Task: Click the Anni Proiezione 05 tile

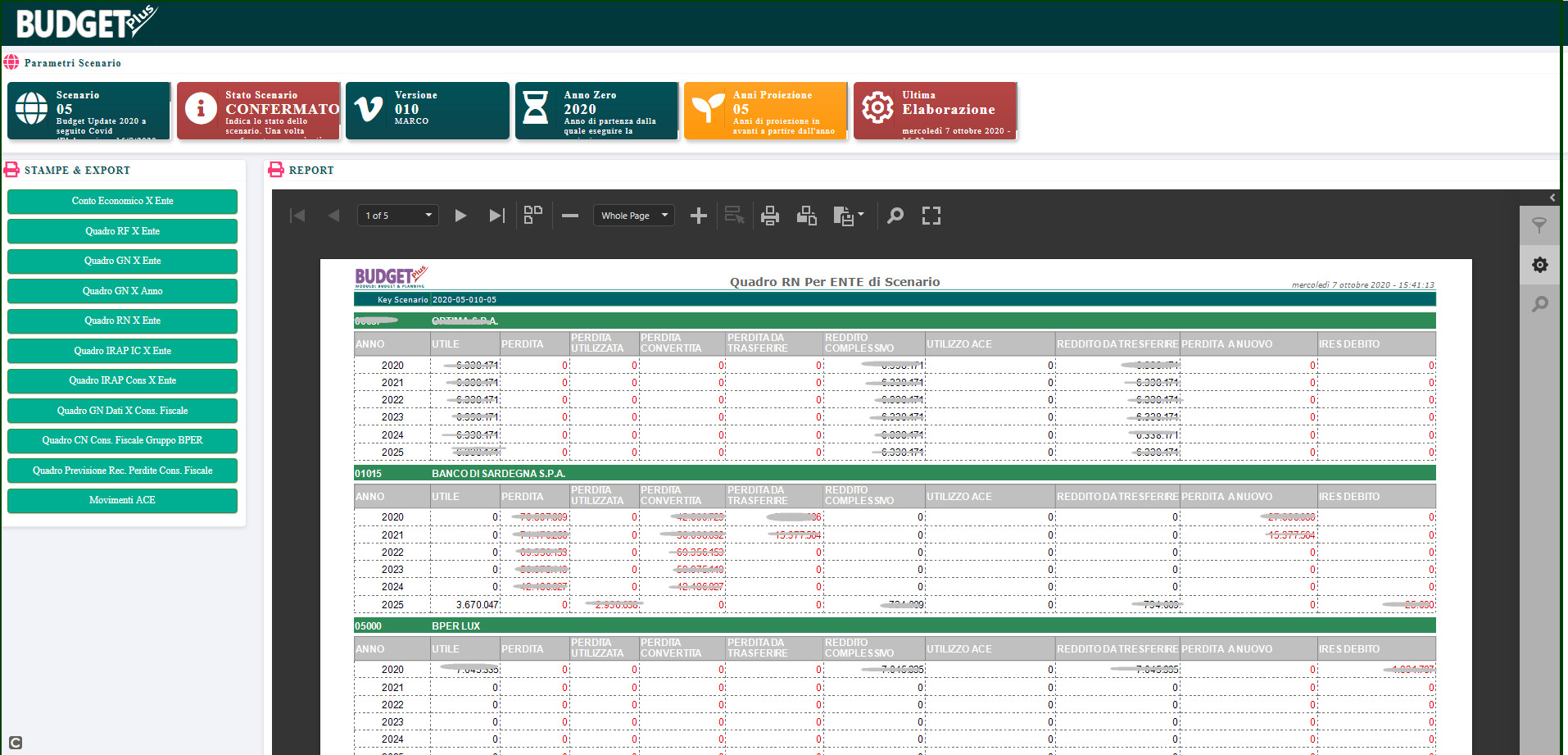Action: [x=765, y=111]
